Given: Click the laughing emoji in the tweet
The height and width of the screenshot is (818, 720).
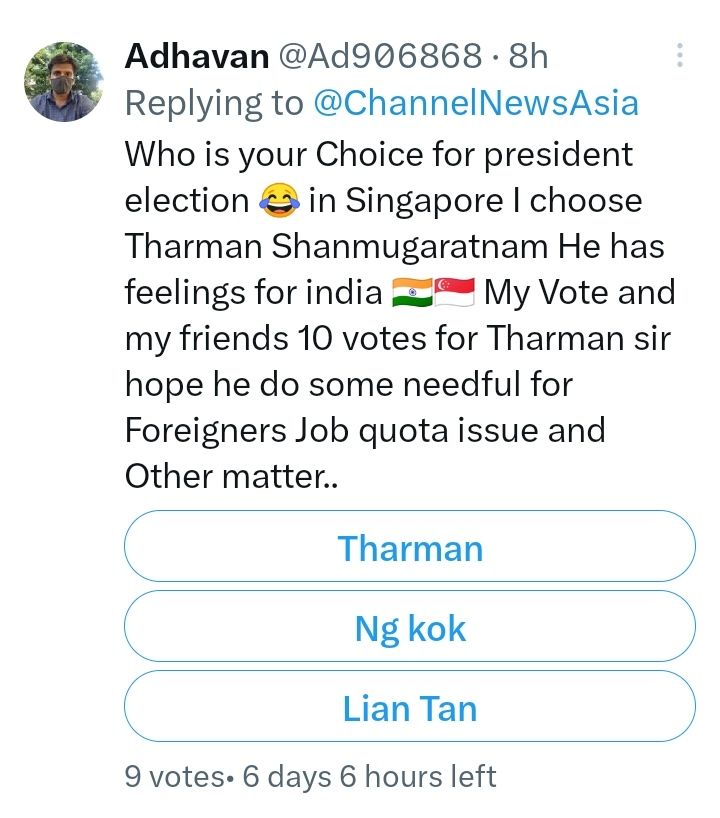Looking at the screenshot, I should 279,201.
